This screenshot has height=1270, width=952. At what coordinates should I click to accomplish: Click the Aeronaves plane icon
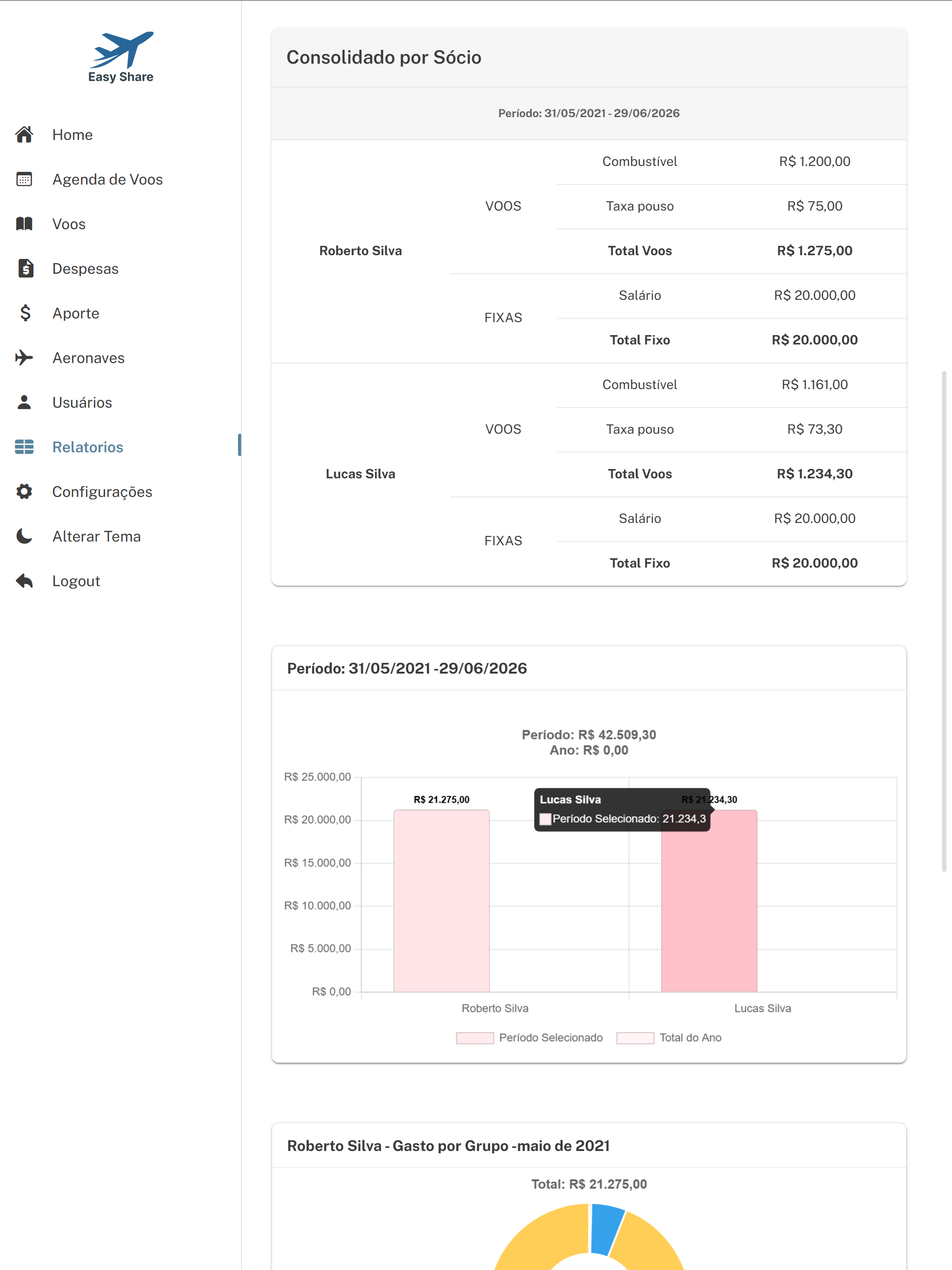pyautogui.click(x=24, y=357)
